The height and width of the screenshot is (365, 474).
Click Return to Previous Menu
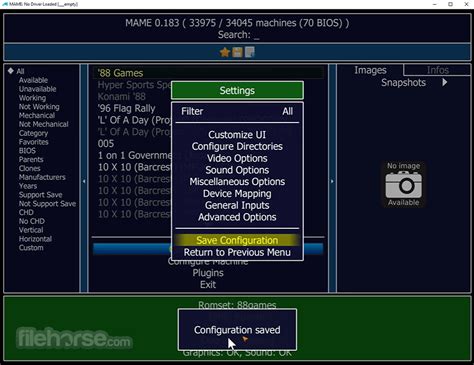point(237,252)
